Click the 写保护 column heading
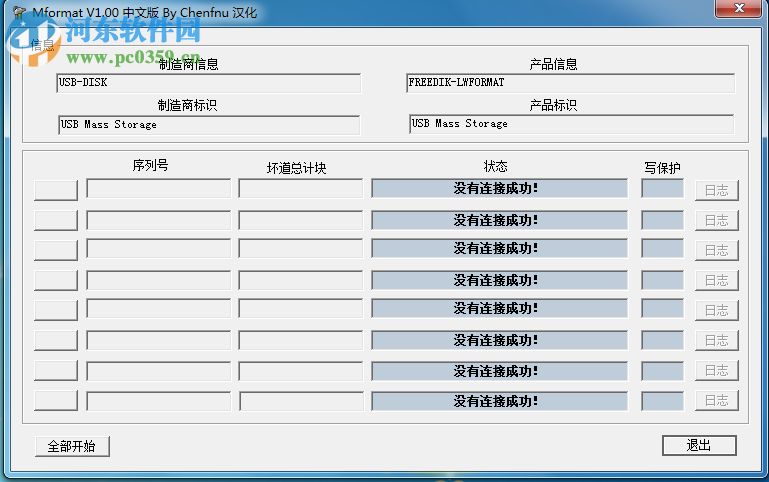Viewport: 769px width, 482px height. click(662, 168)
